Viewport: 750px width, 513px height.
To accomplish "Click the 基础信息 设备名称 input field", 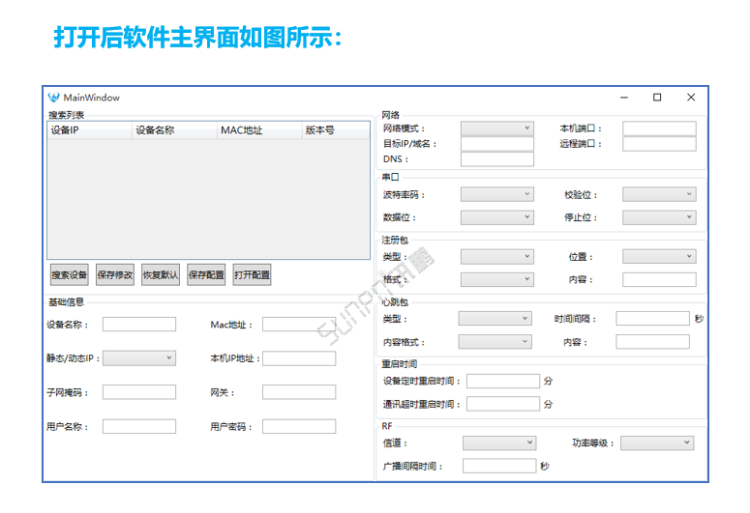I will click(x=139, y=325).
